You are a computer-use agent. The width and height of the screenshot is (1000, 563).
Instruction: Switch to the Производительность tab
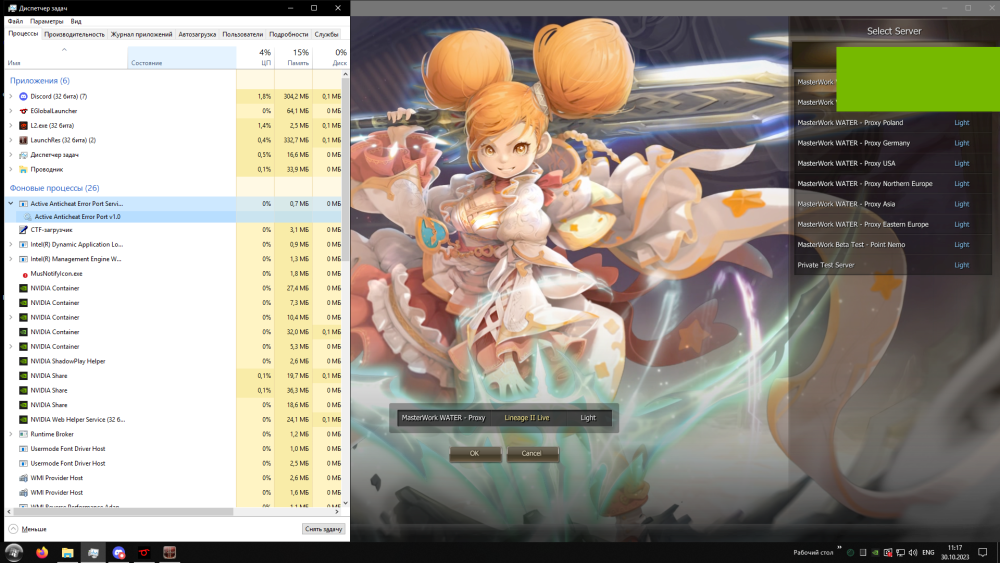(x=74, y=34)
